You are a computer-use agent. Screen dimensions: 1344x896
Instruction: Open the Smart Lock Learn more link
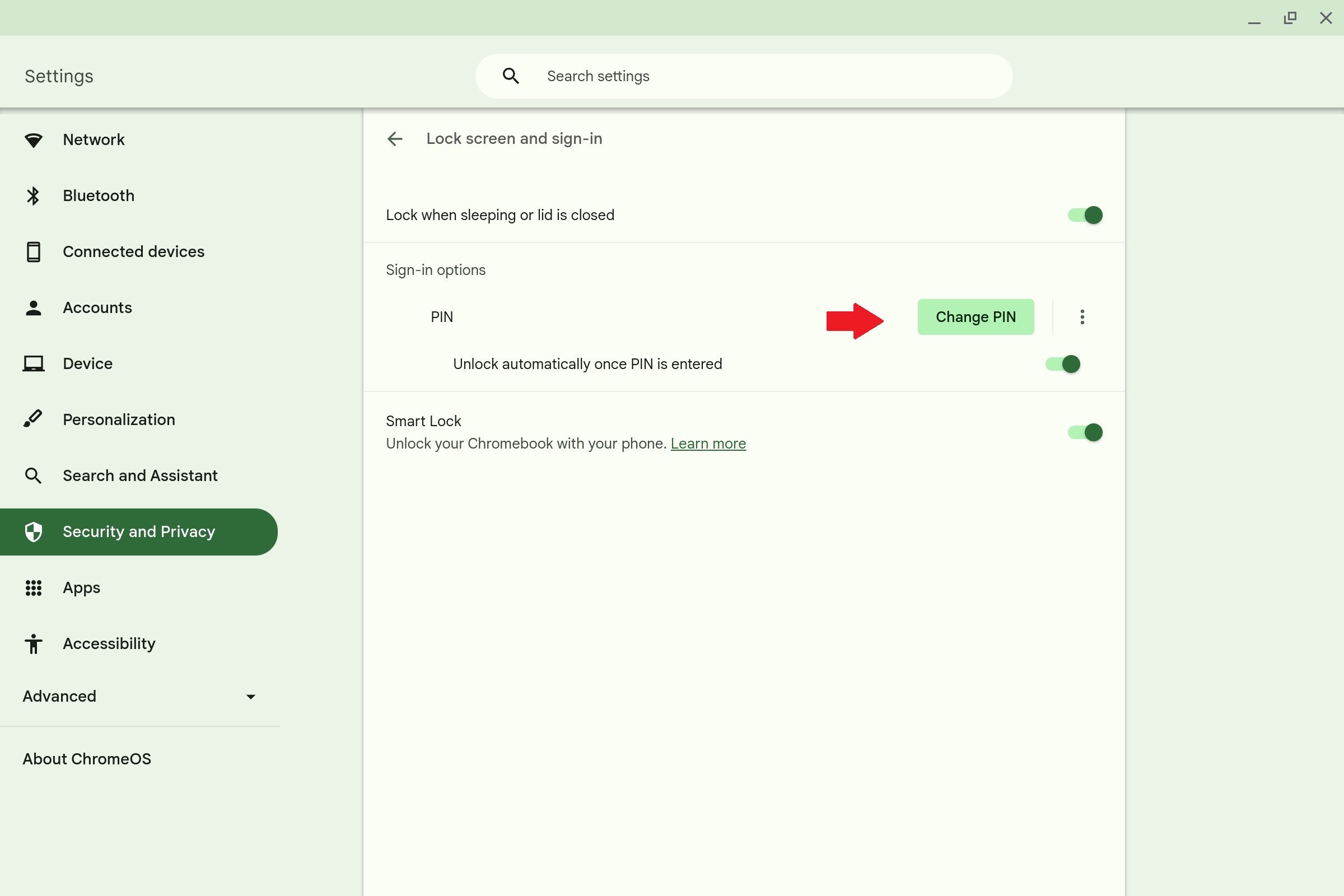(708, 444)
